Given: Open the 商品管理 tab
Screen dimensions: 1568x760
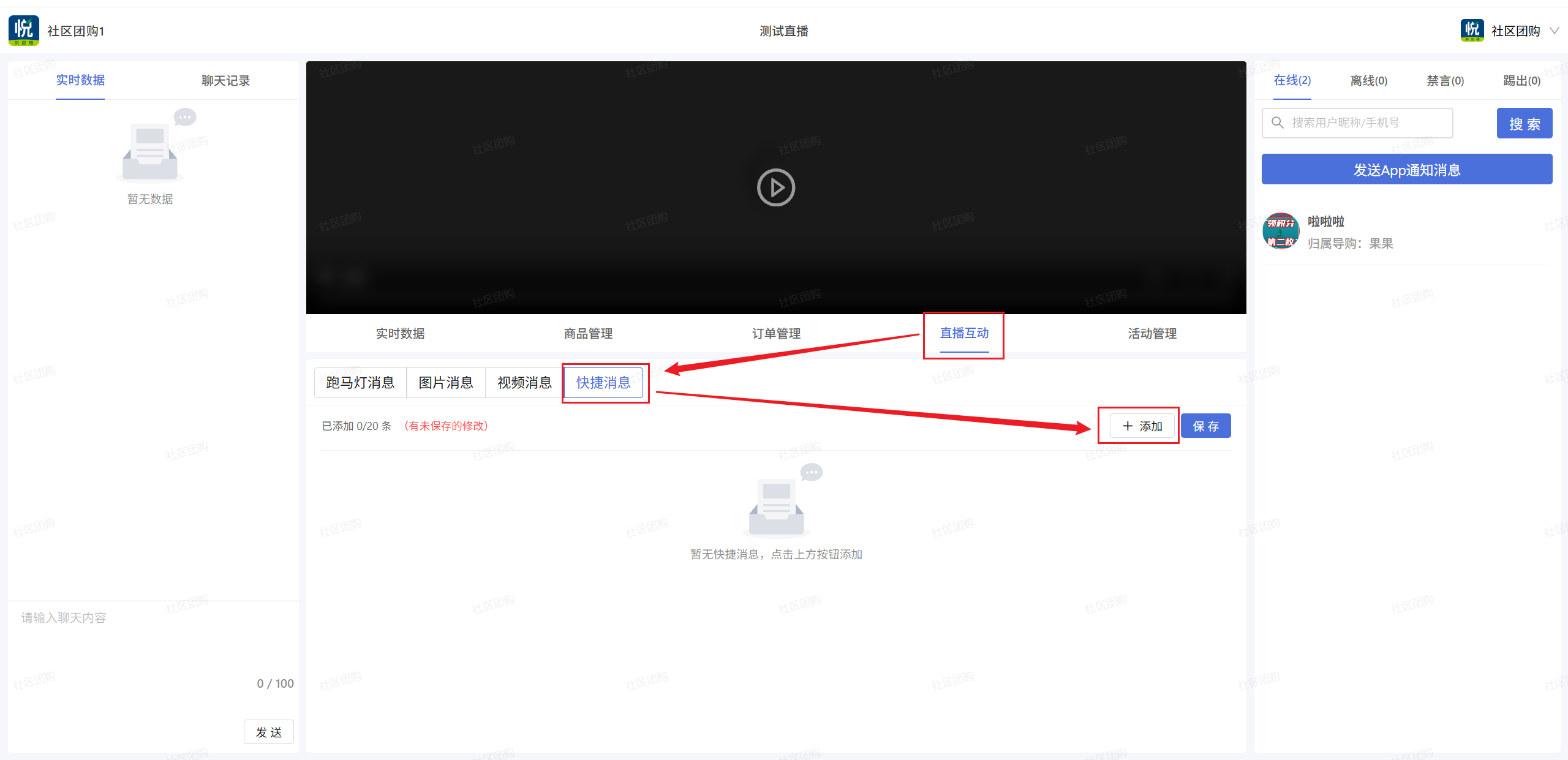Looking at the screenshot, I should coord(588,334).
